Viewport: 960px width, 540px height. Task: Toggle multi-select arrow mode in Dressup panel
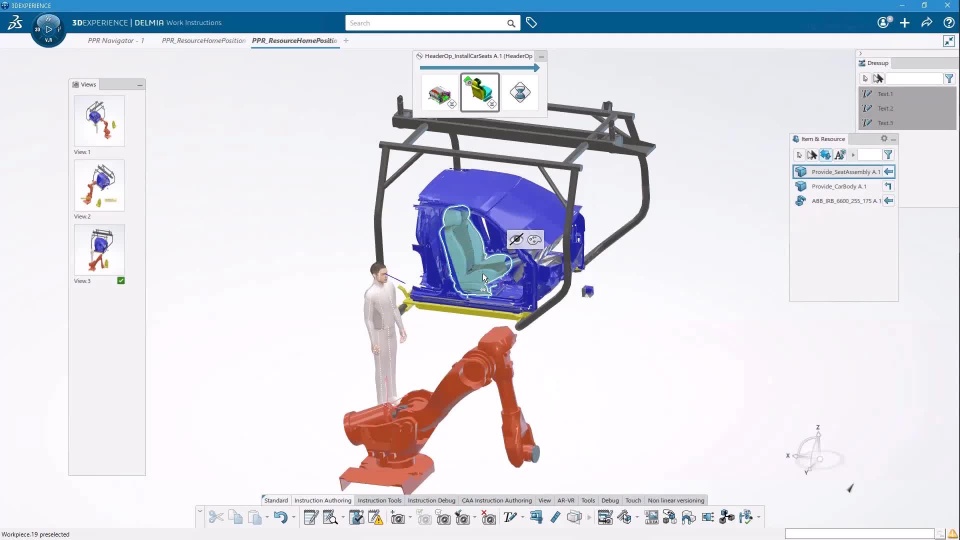[878, 78]
